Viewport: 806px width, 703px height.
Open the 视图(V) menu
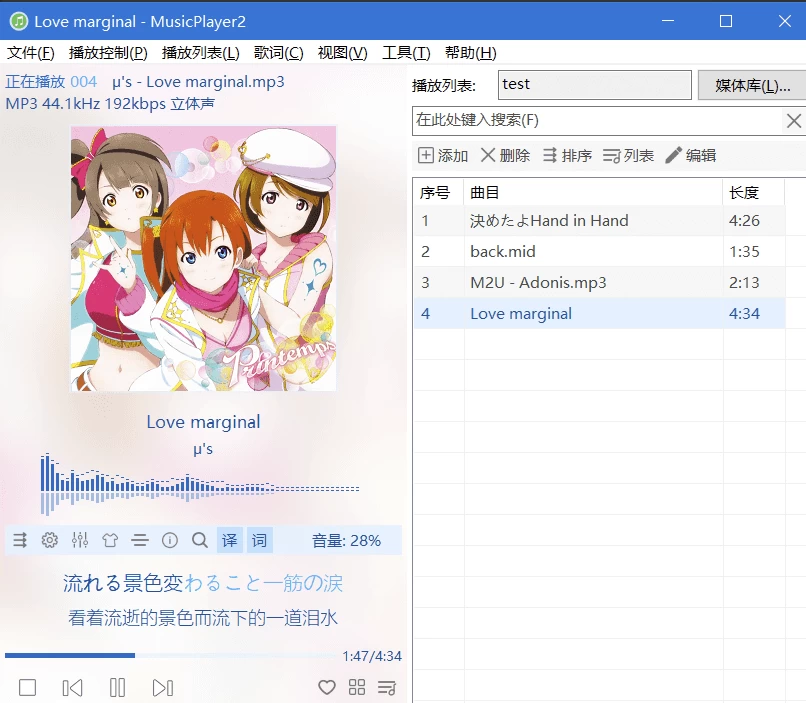click(x=342, y=52)
